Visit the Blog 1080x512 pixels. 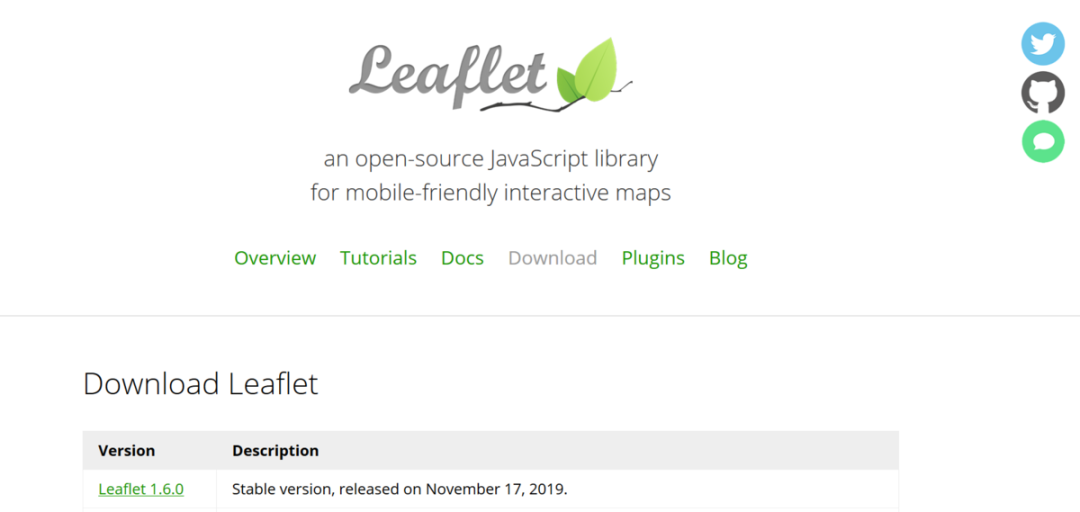coord(728,258)
